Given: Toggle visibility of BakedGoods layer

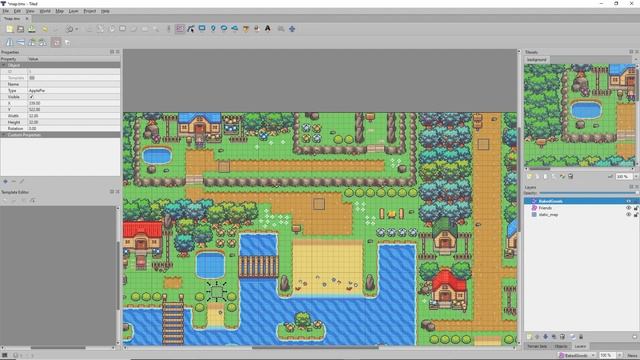Looking at the screenshot, I should pos(629,201).
